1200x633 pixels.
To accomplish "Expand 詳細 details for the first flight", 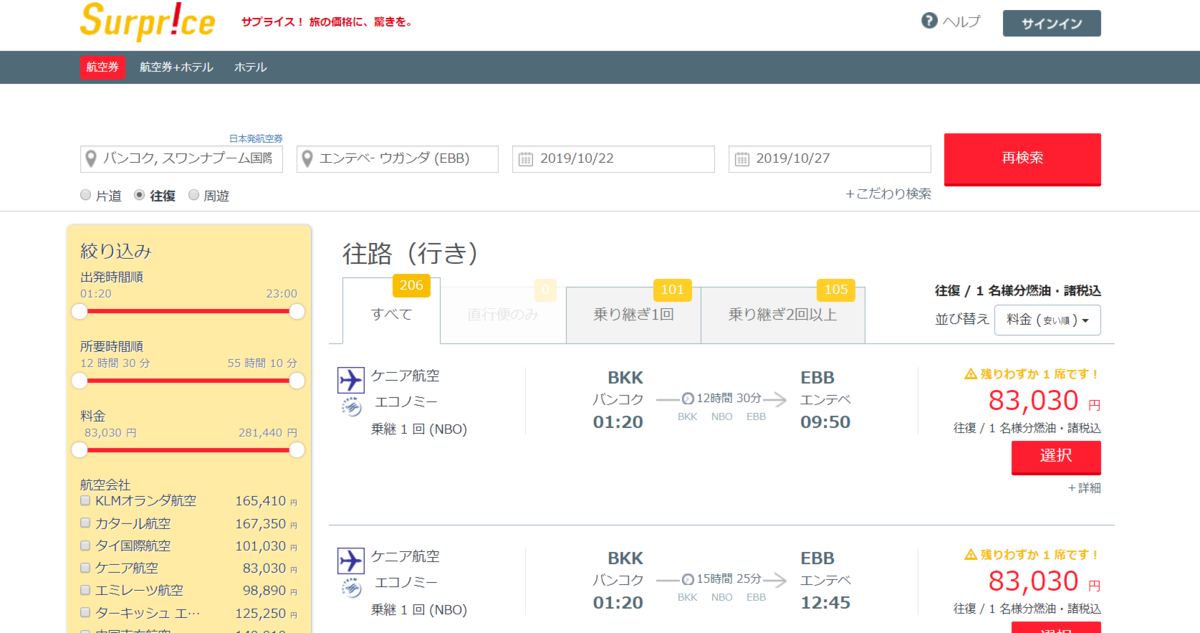I will 1084,488.
